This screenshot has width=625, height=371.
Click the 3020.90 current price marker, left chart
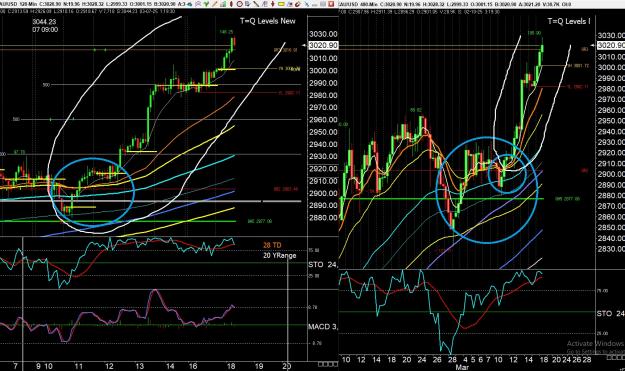pyautogui.click(x=323, y=45)
